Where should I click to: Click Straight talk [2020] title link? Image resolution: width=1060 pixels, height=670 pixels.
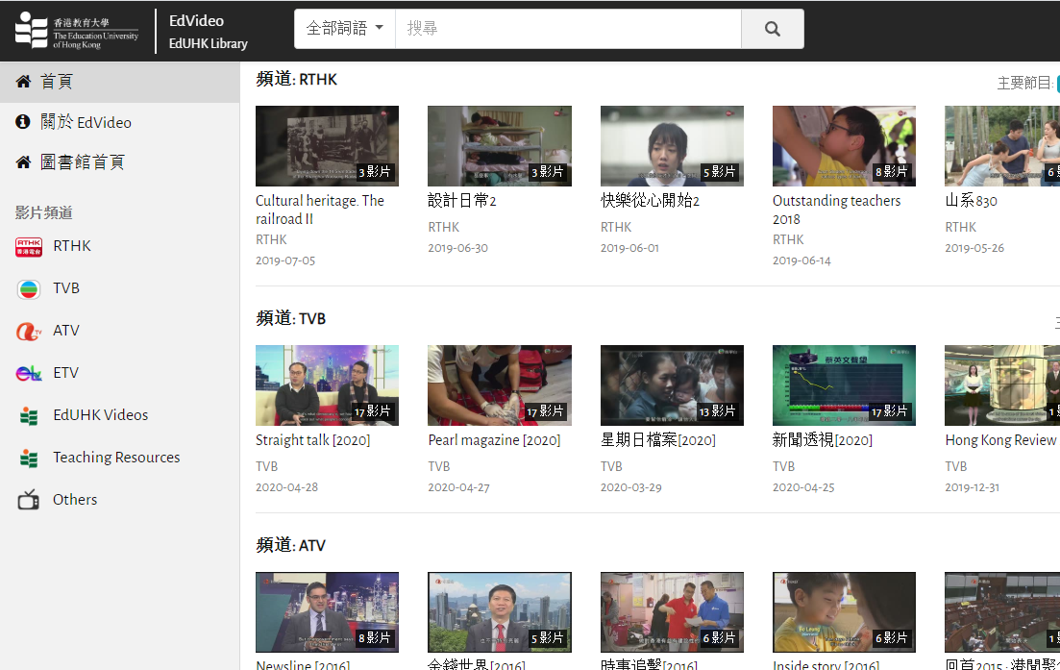[x=313, y=440]
